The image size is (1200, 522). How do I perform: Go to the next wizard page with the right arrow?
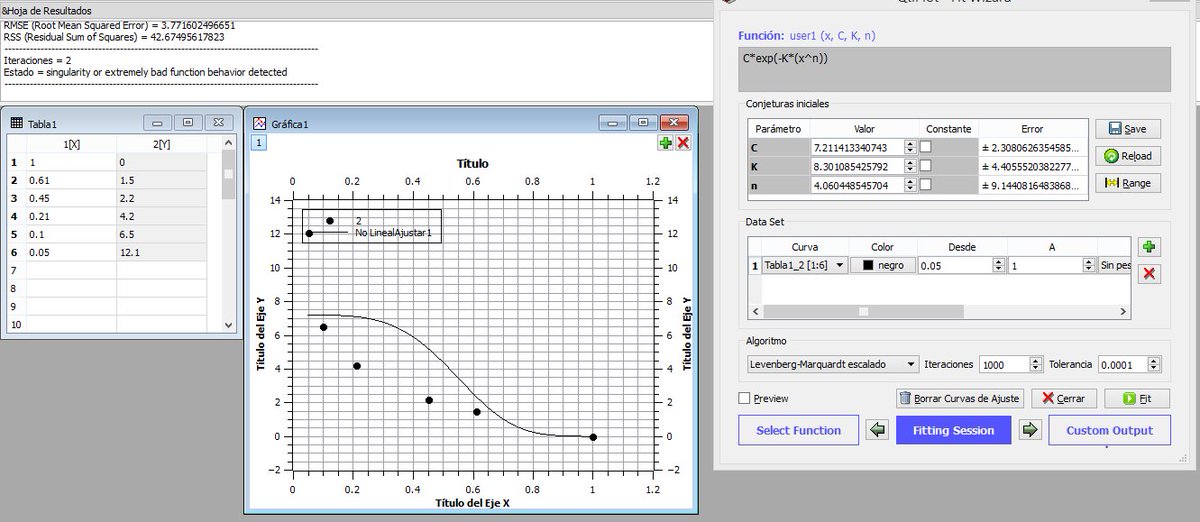[x=1031, y=430]
